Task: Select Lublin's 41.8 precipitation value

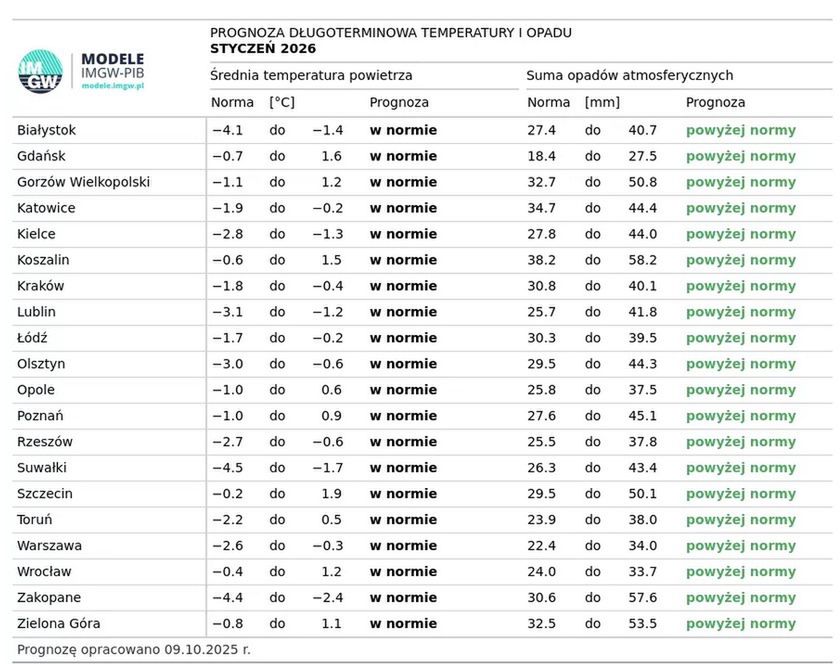Action: (643, 312)
